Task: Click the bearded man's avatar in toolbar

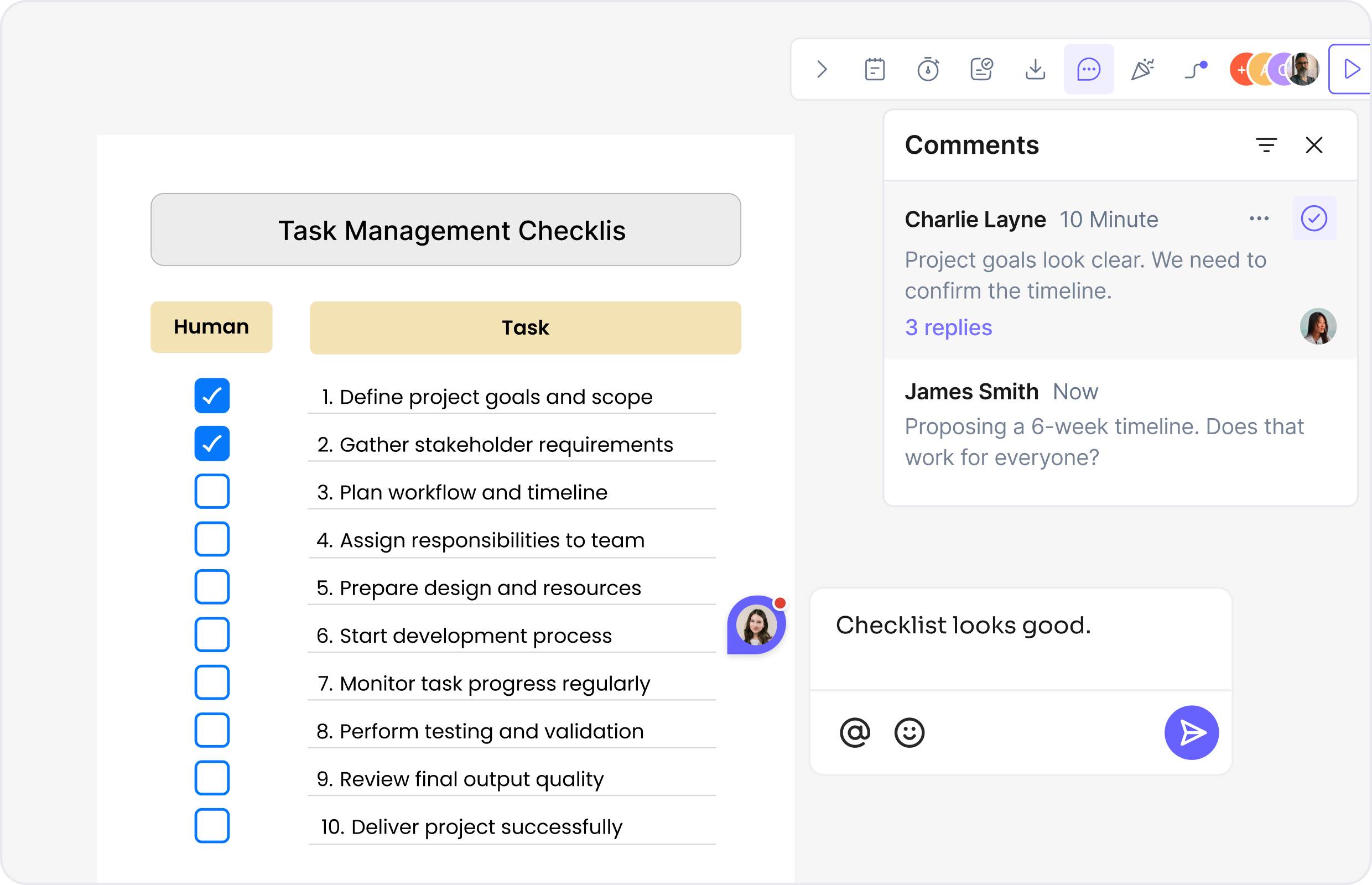Action: (1303, 70)
